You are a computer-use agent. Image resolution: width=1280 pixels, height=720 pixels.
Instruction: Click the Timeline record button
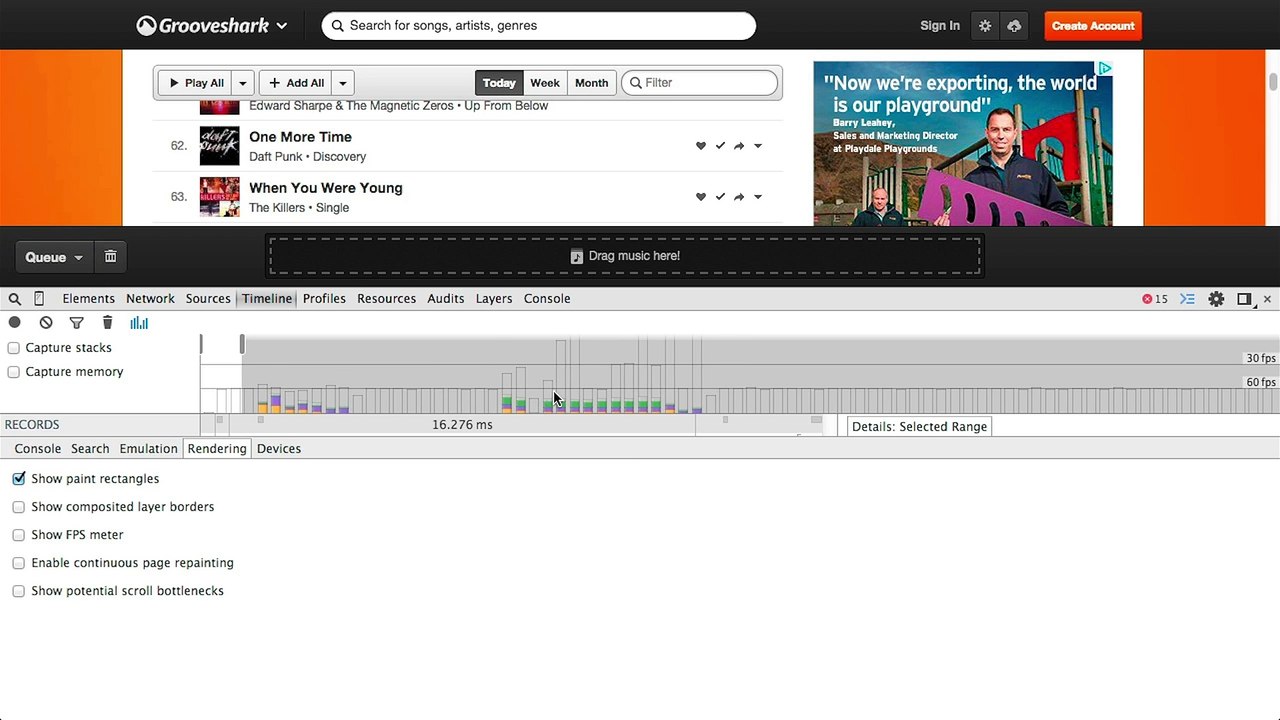pos(15,322)
